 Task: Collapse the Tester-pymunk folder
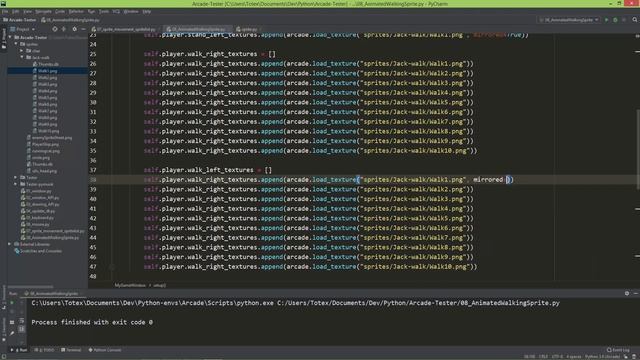[16, 184]
